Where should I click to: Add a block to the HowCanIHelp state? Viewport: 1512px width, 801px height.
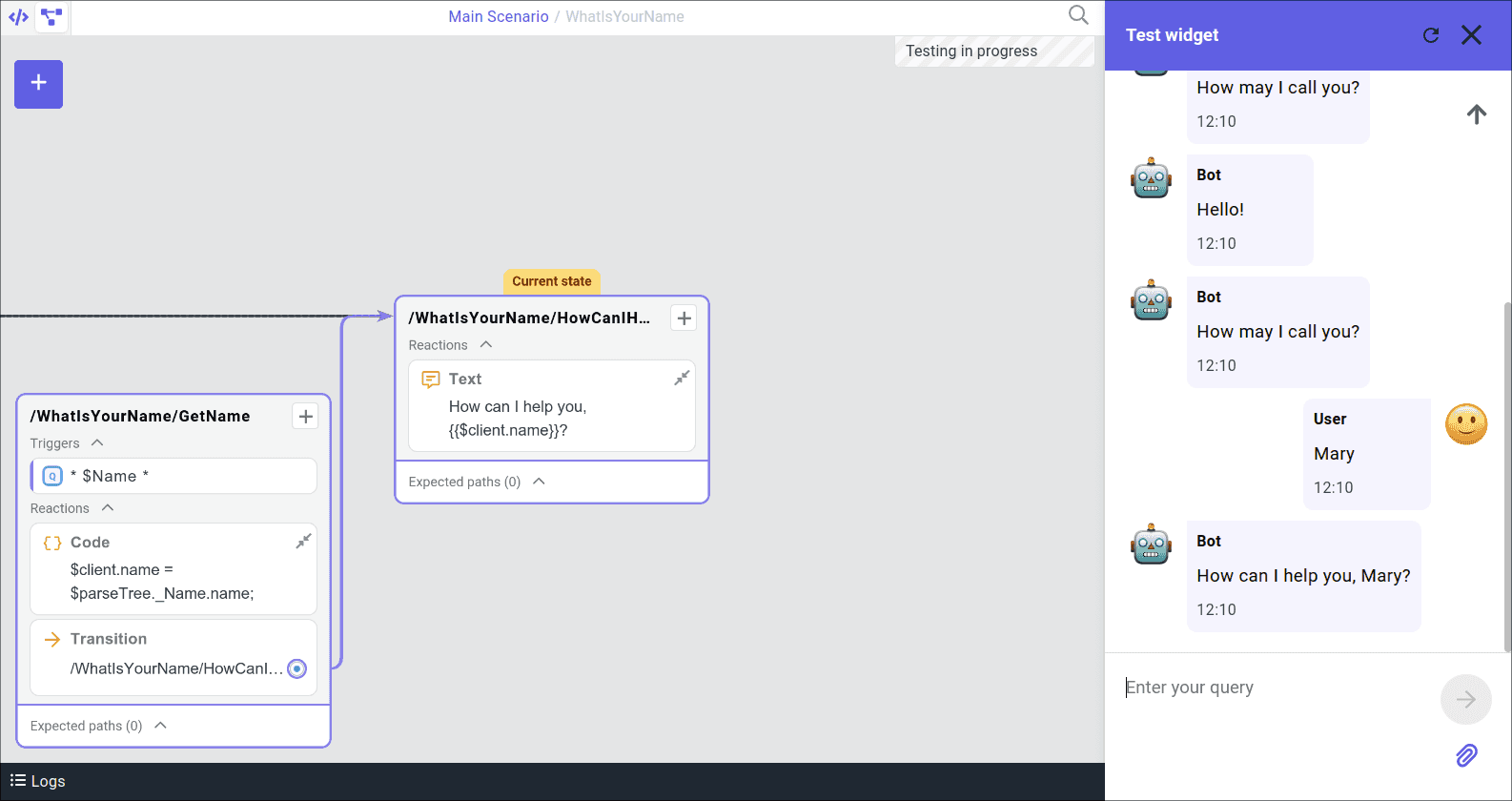click(x=684, y=318)
